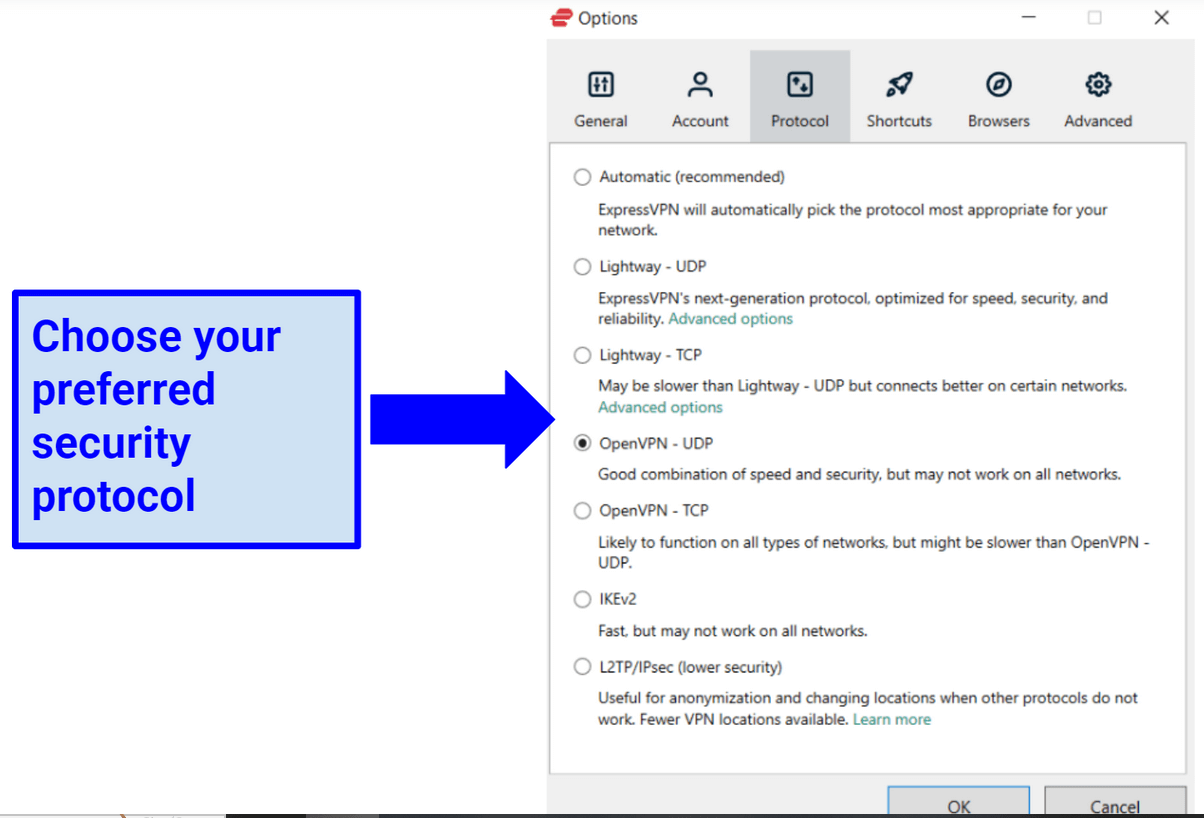This screenshot has width=1204, height=818.
Task: Open the Shortcuts rocket icon
Action: pyautogui.click(x=899, y=84)
